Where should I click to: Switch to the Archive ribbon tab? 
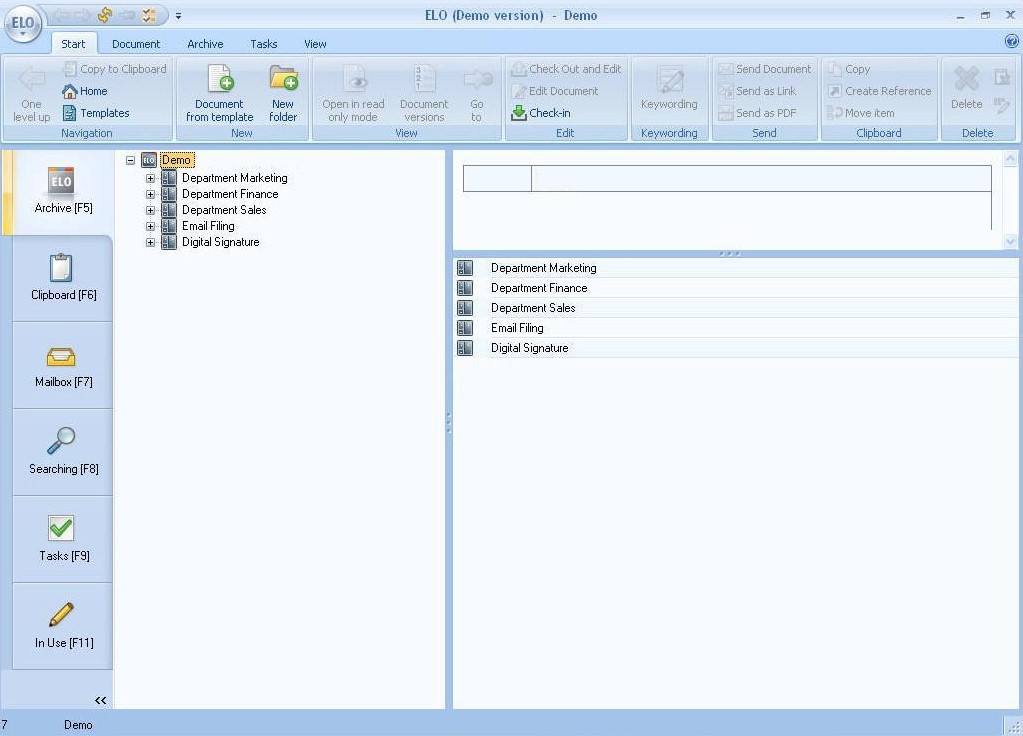pyautogui.click(x=205, y=43)
